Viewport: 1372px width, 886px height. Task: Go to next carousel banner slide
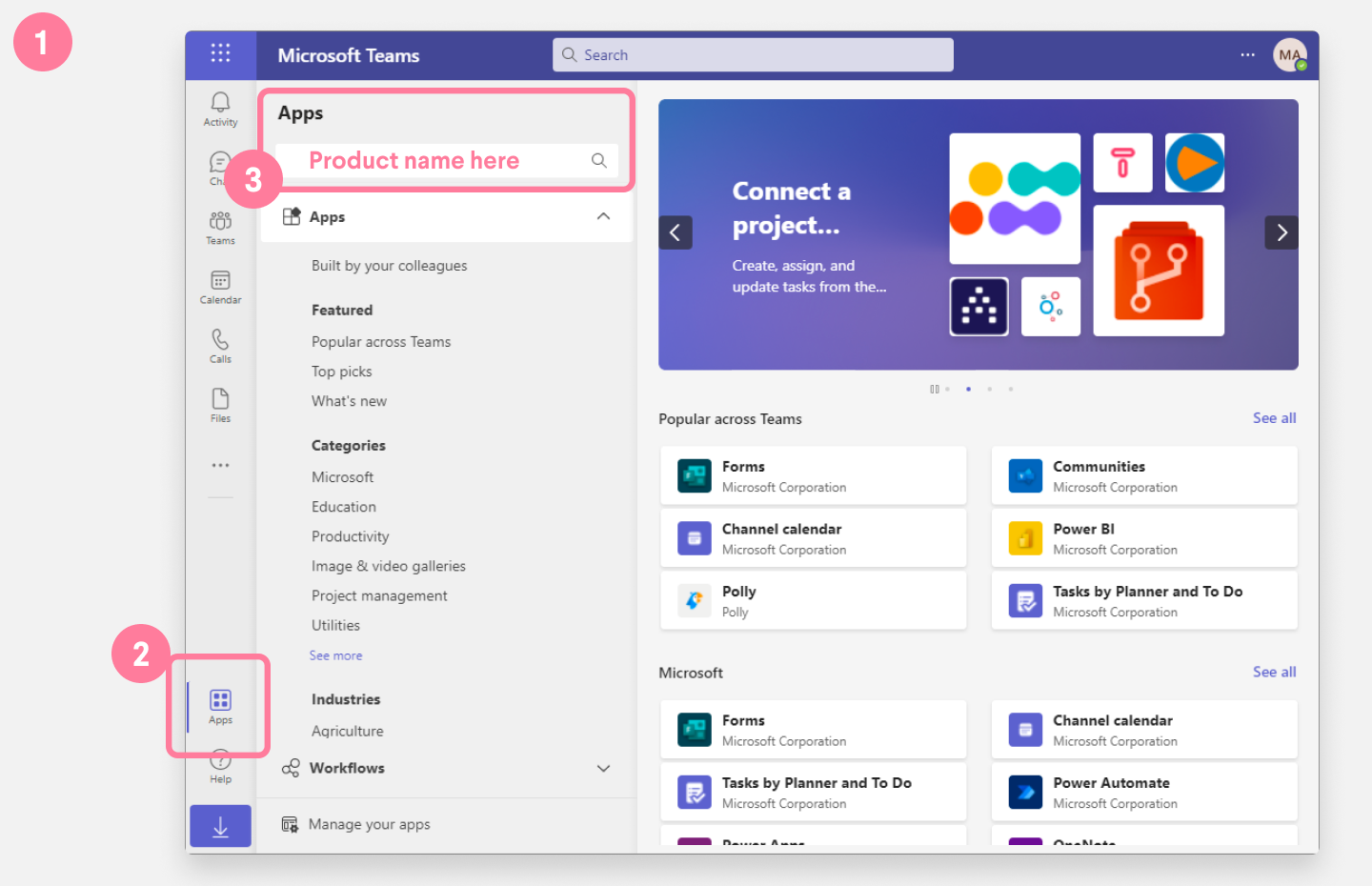coord(1281,232)
